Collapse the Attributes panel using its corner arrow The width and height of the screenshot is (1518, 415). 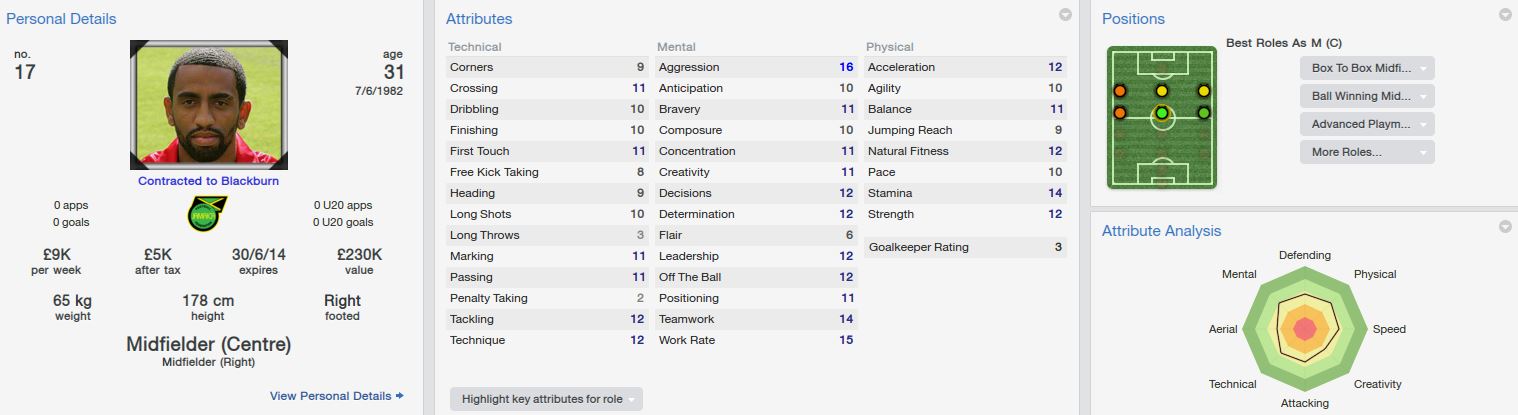point(1065,15)
